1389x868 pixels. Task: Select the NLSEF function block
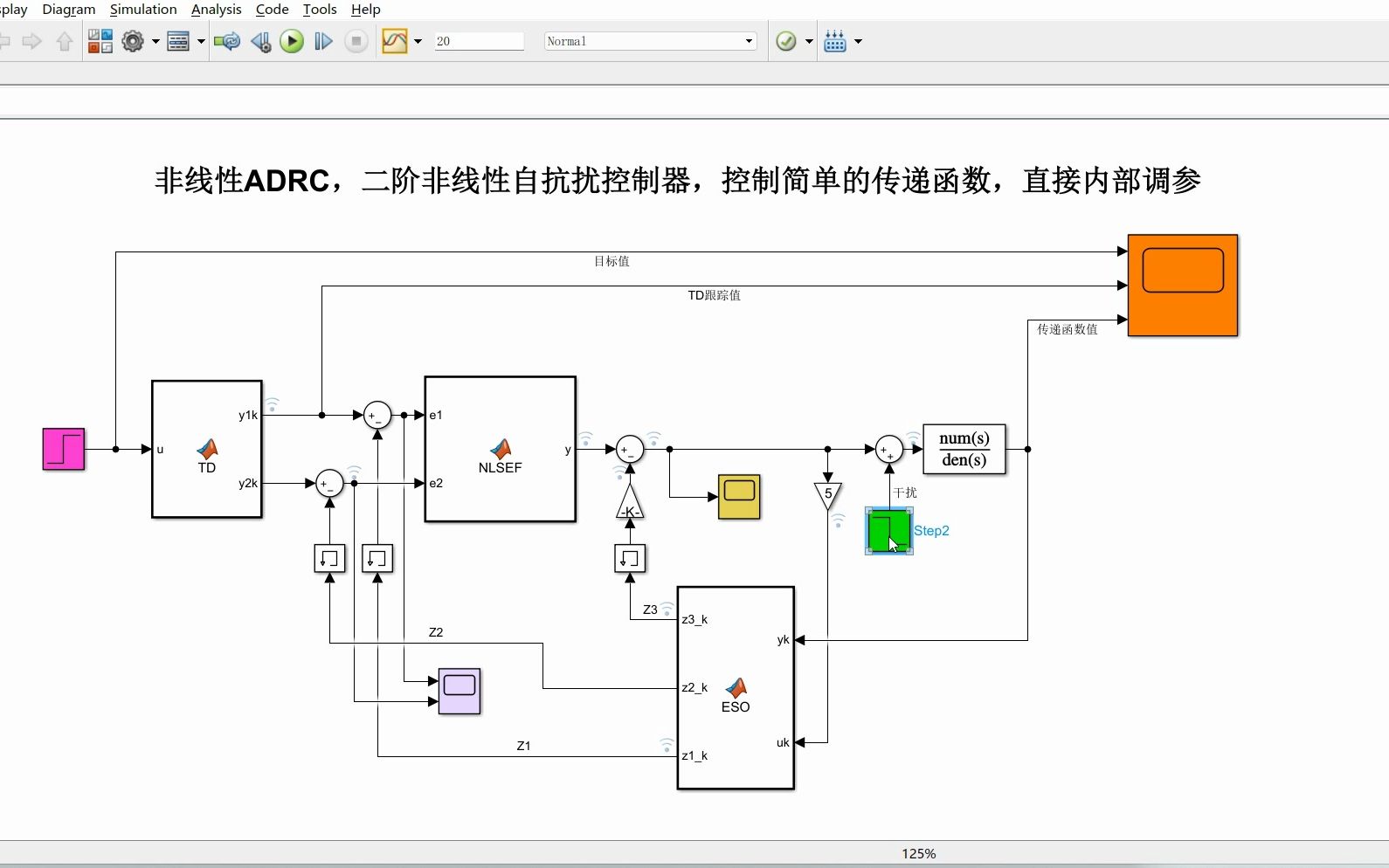[x=501, y=449]
